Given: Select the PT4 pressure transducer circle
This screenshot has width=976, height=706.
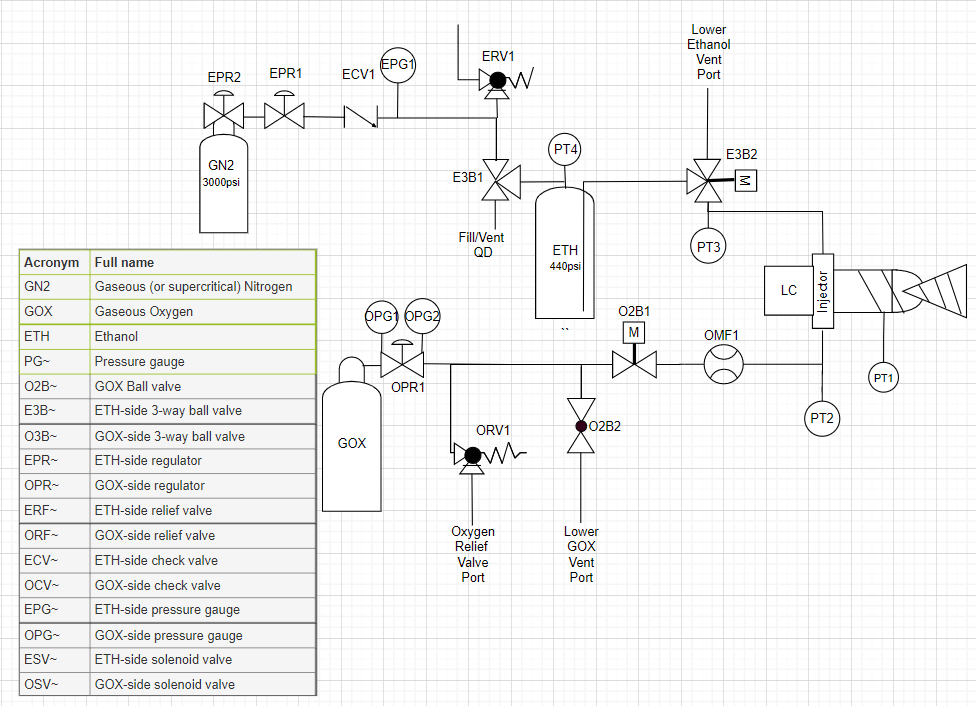Looking at the screenshot, I should 566,151.
